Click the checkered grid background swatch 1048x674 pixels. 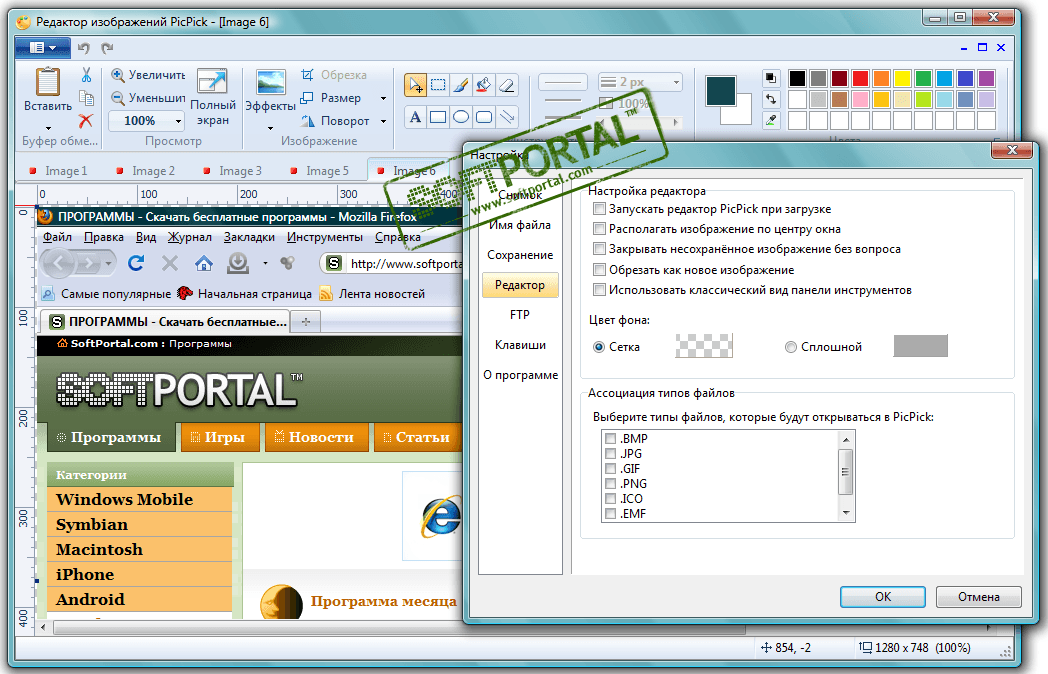(704, 346)
